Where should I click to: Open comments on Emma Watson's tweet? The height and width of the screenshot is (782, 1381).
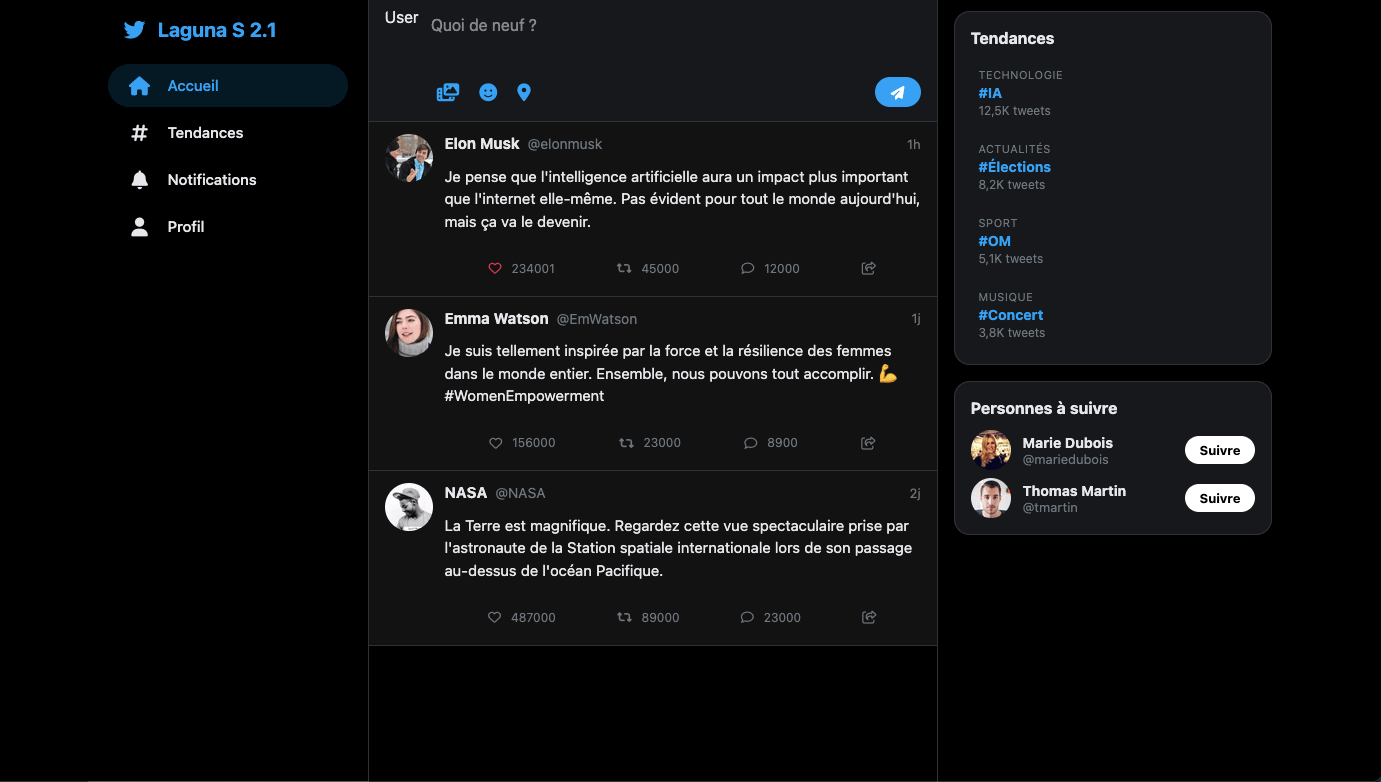pyautogui.click(x=751, y=442)
